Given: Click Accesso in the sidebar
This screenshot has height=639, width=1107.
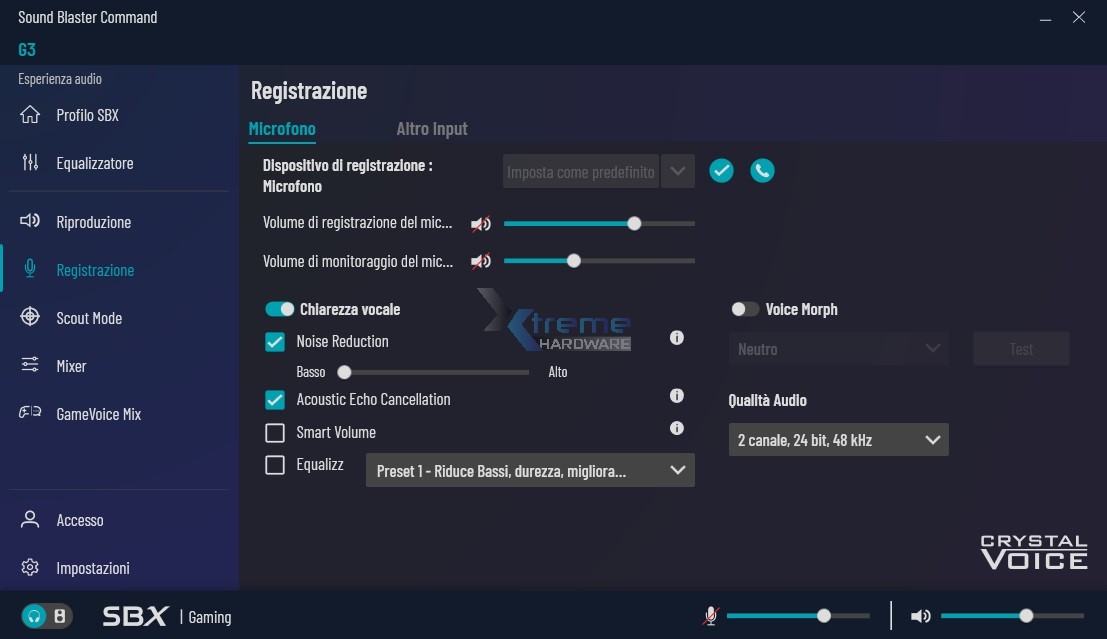Looking at the screenshot, I should pos(80,520).
